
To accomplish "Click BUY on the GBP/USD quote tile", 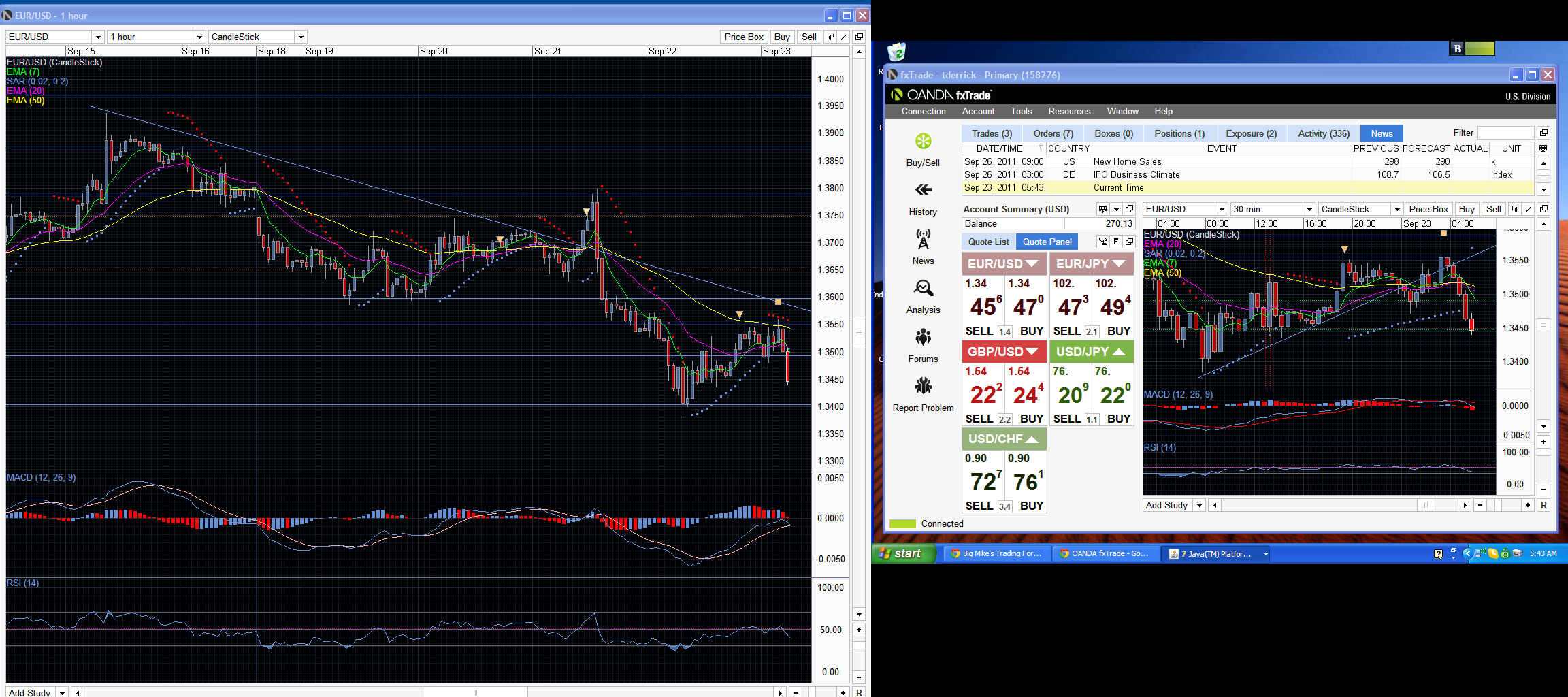I will tap(1032, 419).
